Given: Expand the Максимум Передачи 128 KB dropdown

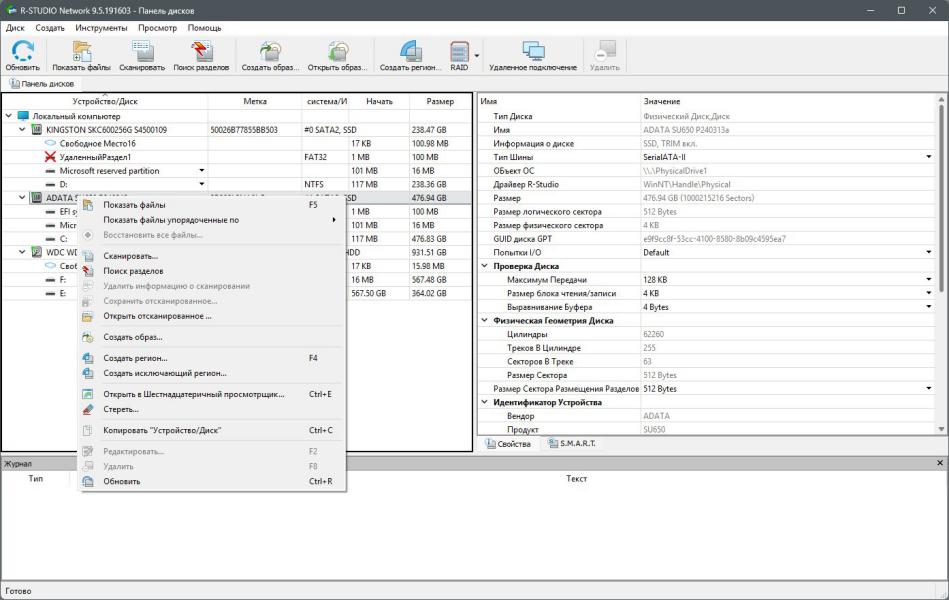Looking at the screenshot, I should click(929, 280).
